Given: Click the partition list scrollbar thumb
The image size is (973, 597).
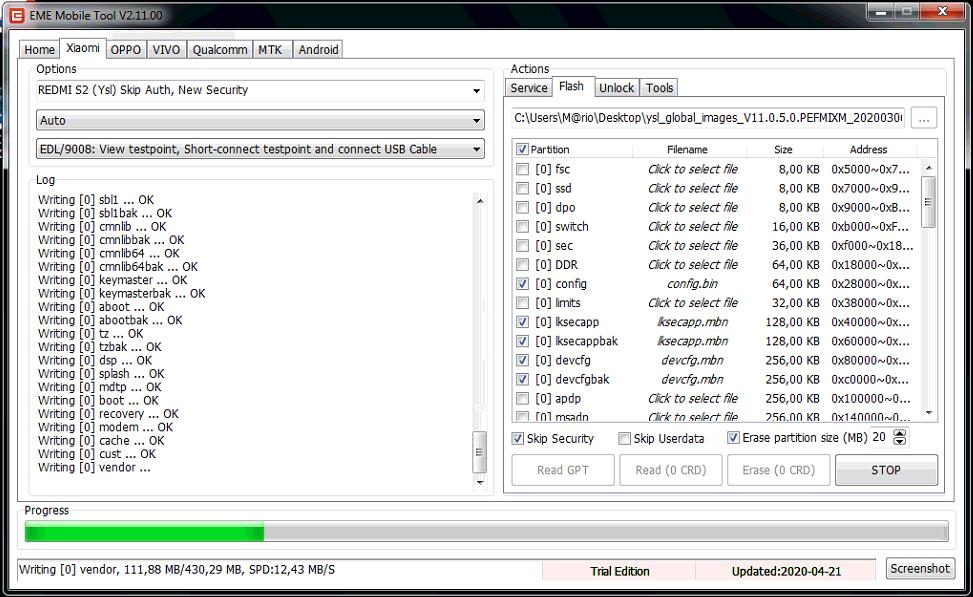Looking at the screenshot, I should pyautogui.click(x=928, y=202).
